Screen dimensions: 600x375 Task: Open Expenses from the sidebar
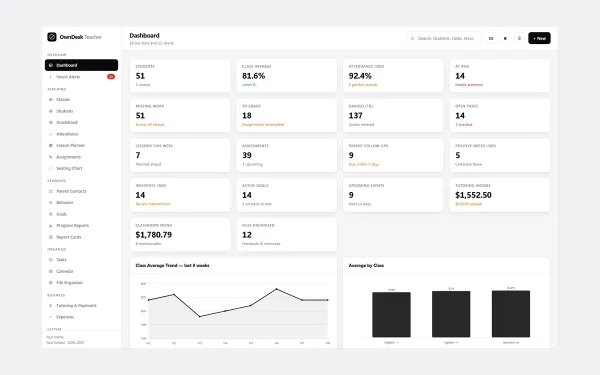click(x=81, y=317)
